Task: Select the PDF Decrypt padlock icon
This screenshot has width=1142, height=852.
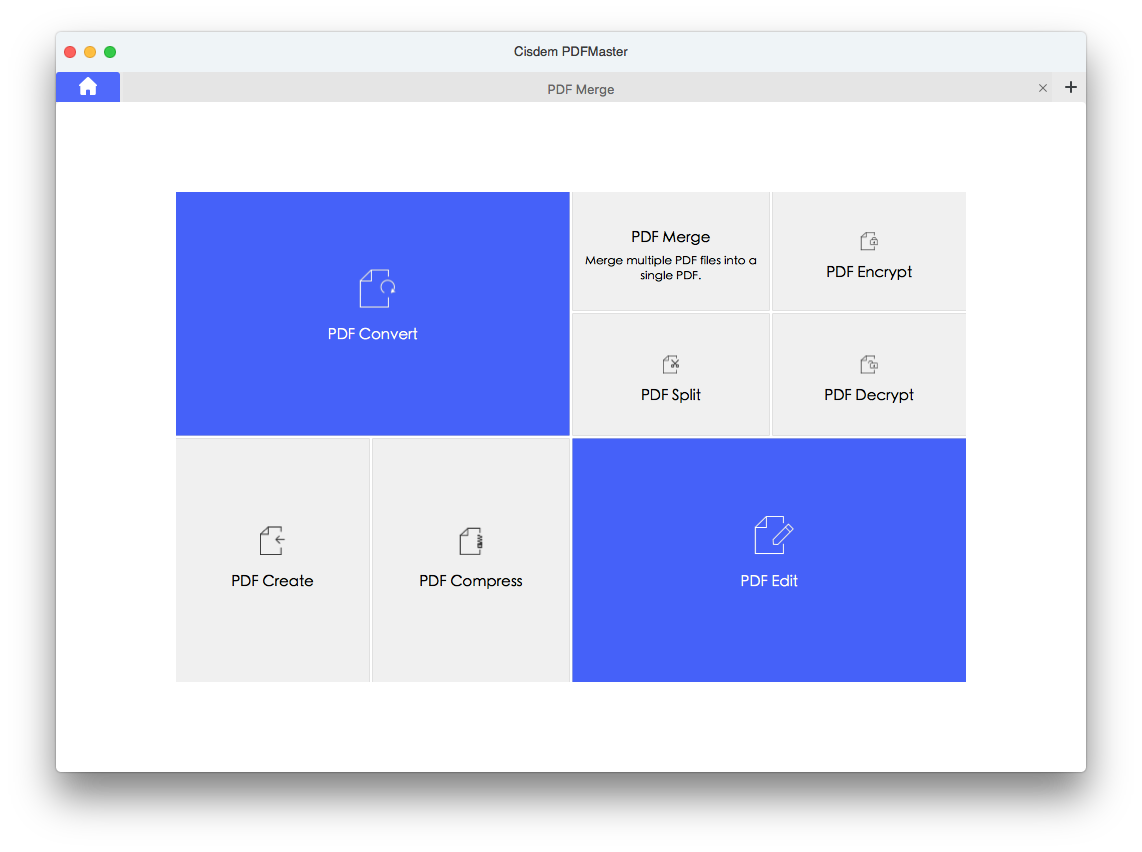Action: click(869, 363)
